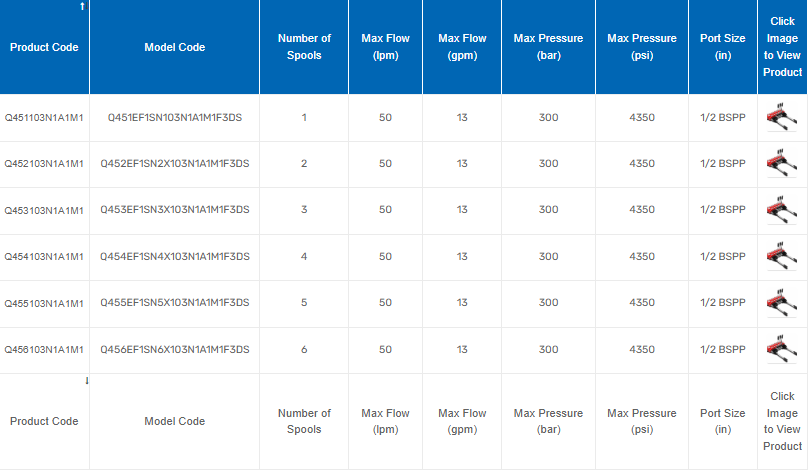Viewport: 808px width, 470px height.
Task: Click the blue Click Image to View Product header
Action: click(782, 47)
